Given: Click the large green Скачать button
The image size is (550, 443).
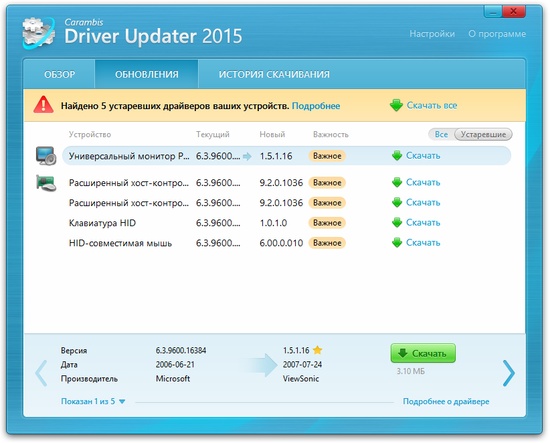Looking at the screenshot, I should click(x=423, y=353).
